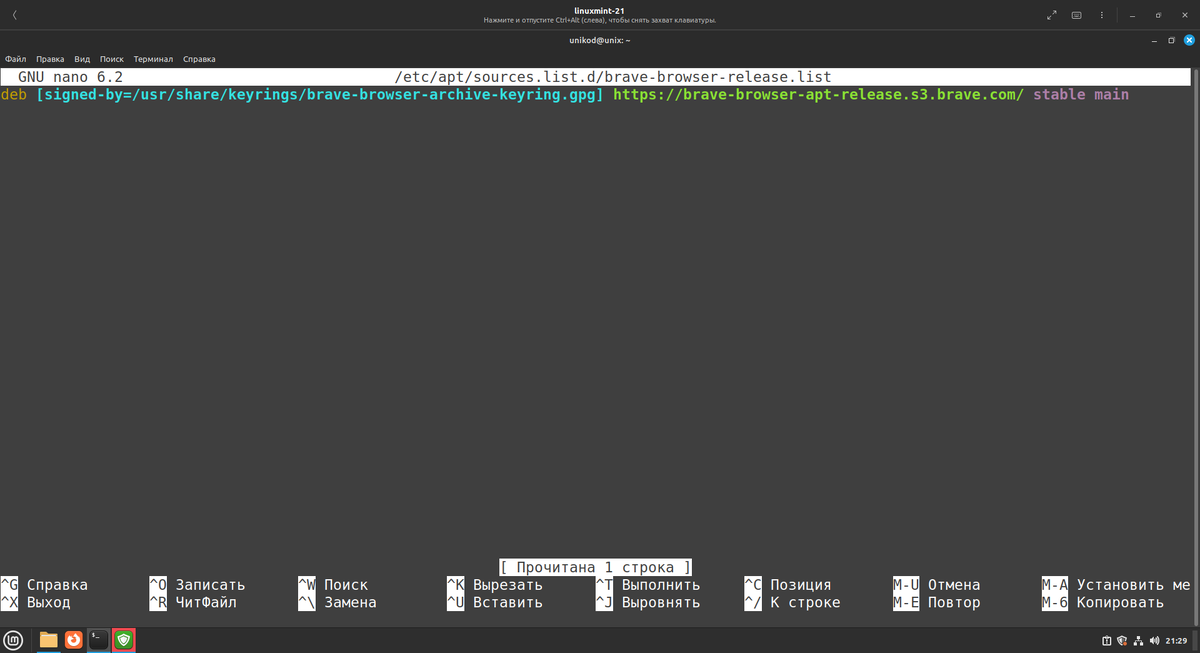
Task: Click the ^G Справка shortcut
Action: point(45,585)
